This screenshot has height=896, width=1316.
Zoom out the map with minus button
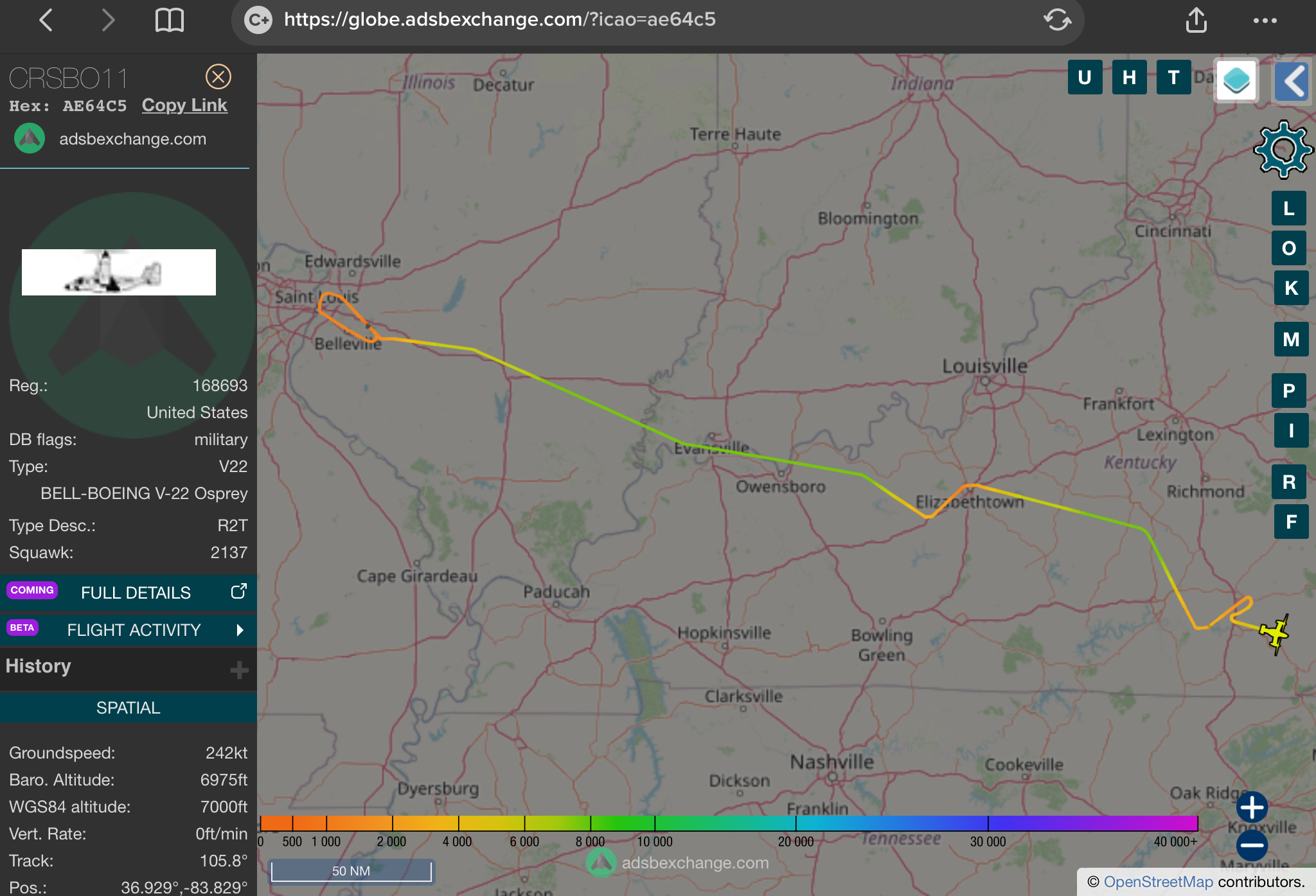click(x=1252, y=845)
